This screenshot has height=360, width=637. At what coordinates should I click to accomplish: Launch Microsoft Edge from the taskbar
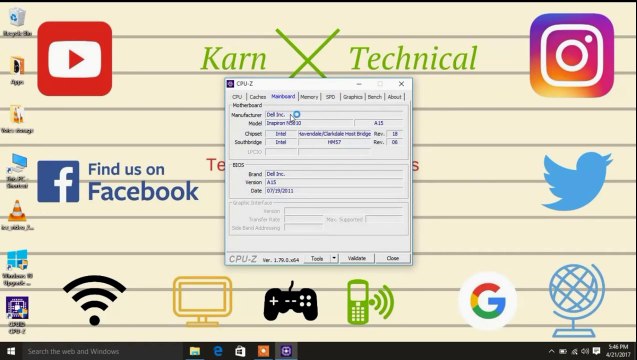tap(218, 351)
